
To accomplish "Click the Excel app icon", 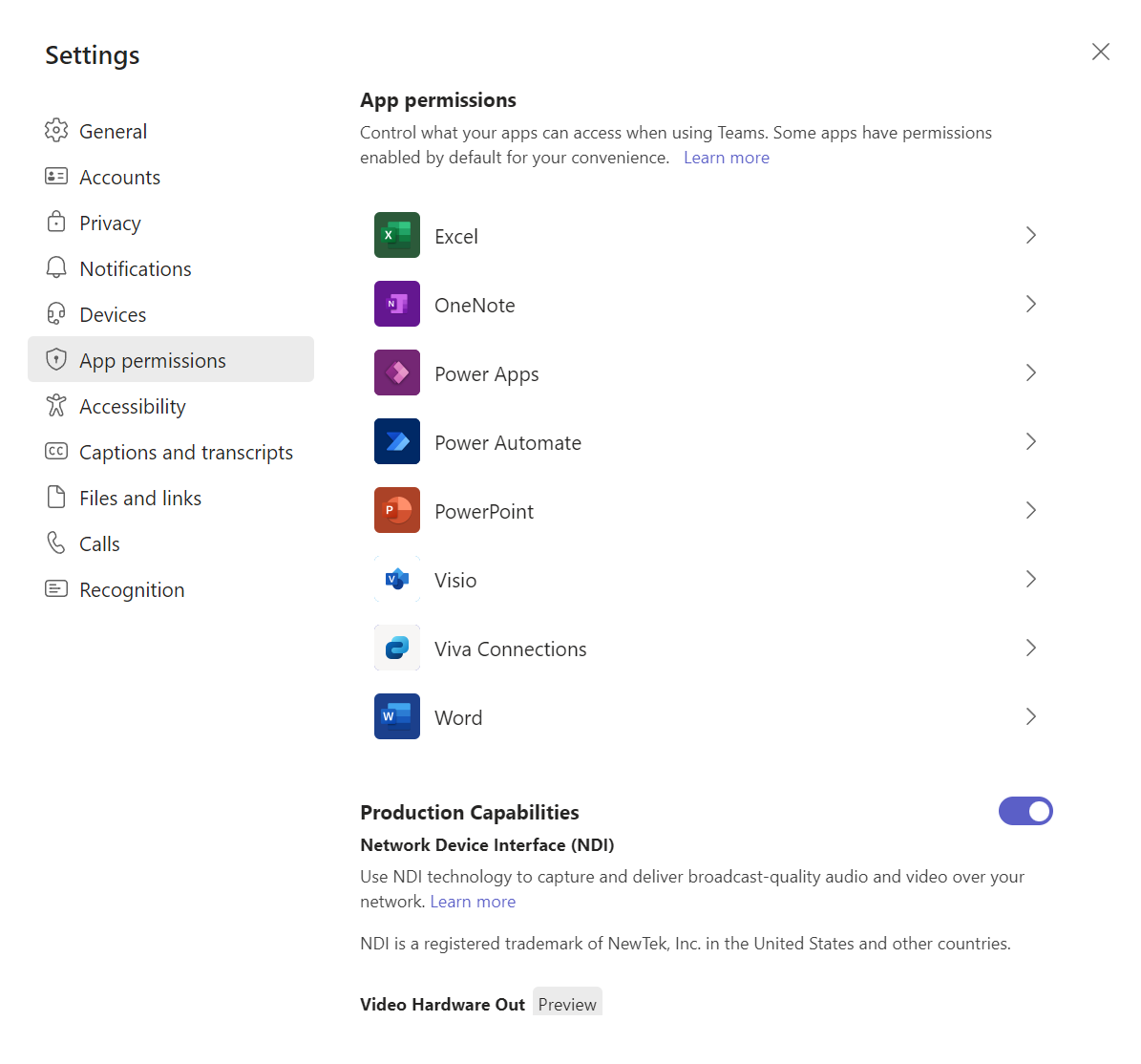I will click(x=396, y=235).
